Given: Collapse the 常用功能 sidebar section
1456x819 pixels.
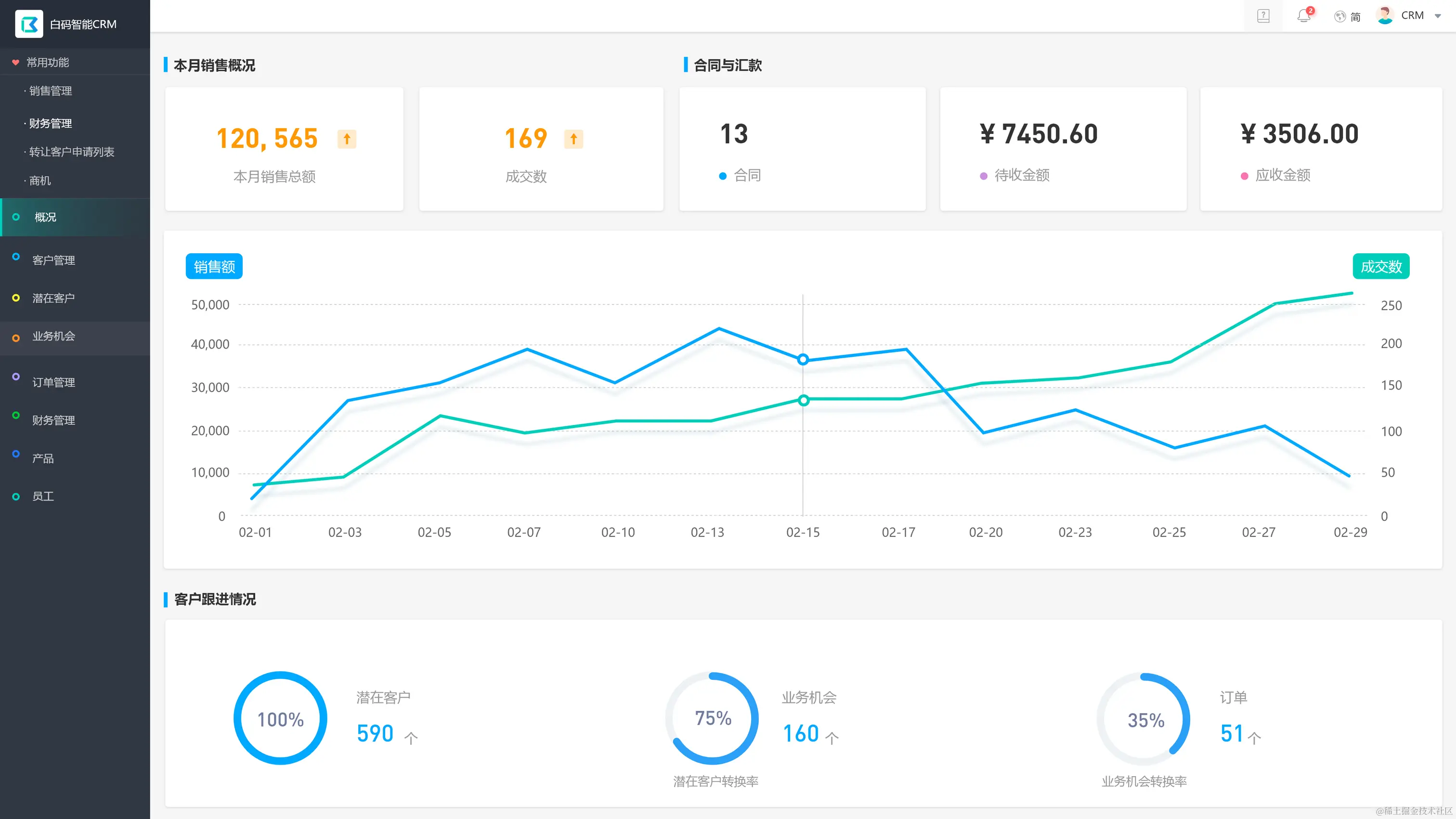Looking at the screenshot, I should click(x=48, y=62).
